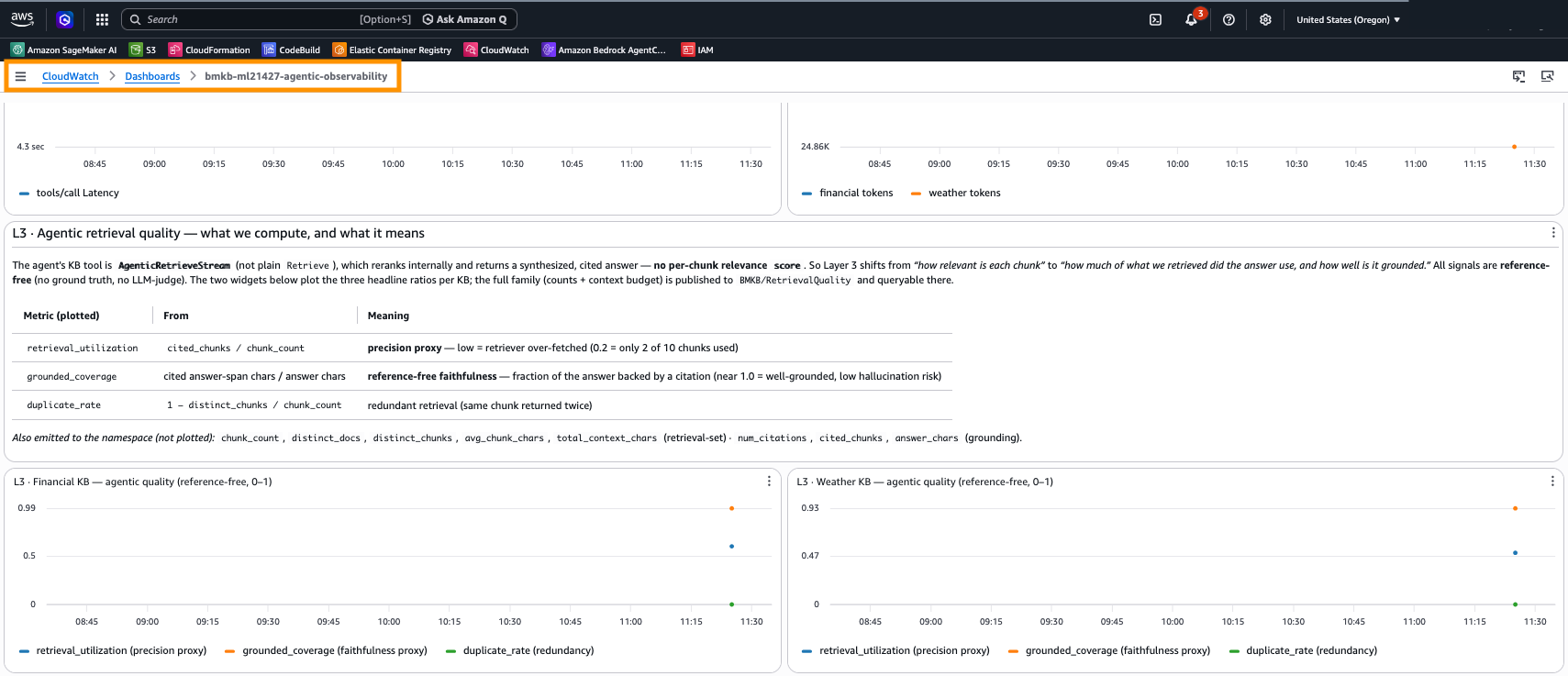Open the Amazon SageMaker AI favorite shortcut

[64, 50]
